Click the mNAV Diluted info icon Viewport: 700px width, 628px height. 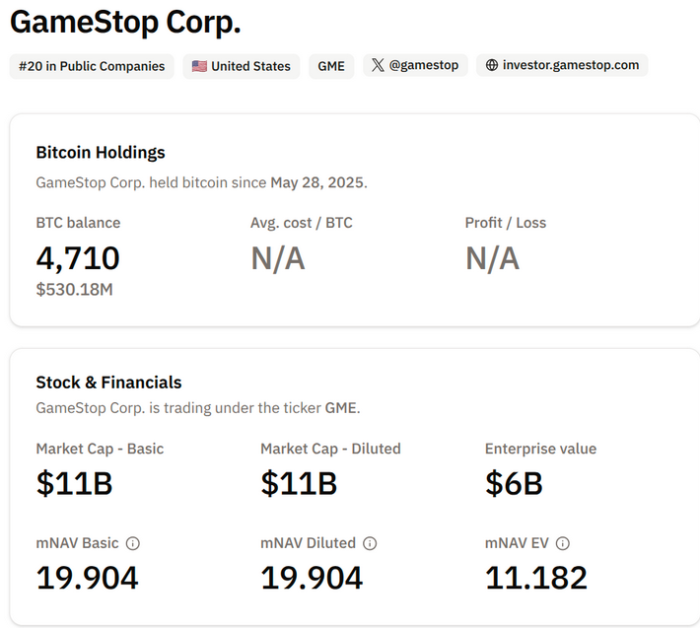point(370,543)
